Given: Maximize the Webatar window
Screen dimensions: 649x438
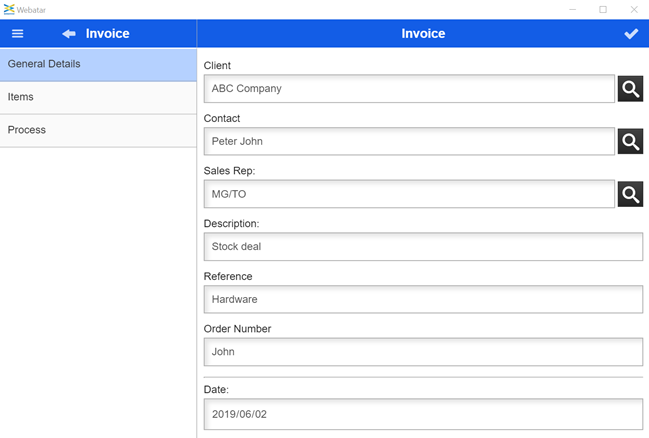Looking at the screenshot, I should (603, 9).
